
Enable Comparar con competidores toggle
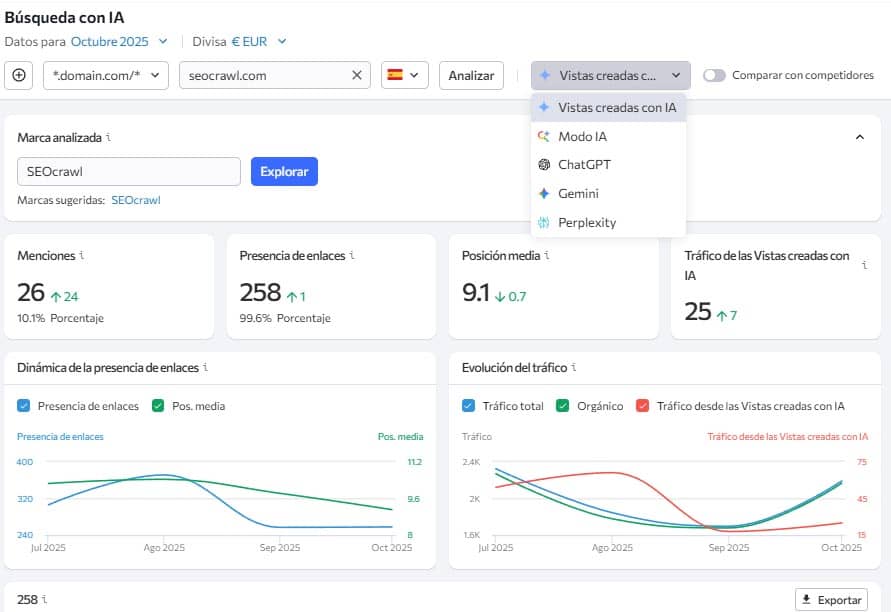pos(714,75)
